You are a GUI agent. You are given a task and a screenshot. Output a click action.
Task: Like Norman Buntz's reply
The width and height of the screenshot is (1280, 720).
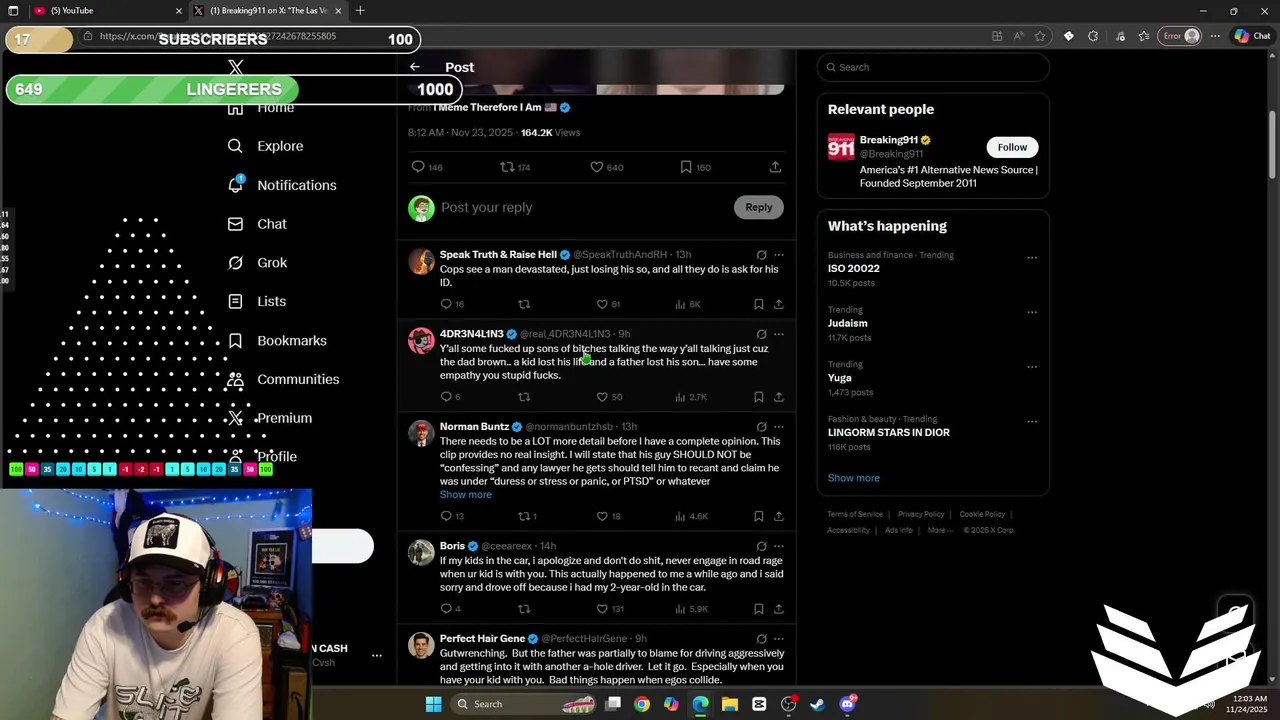[x=602, y=516]
